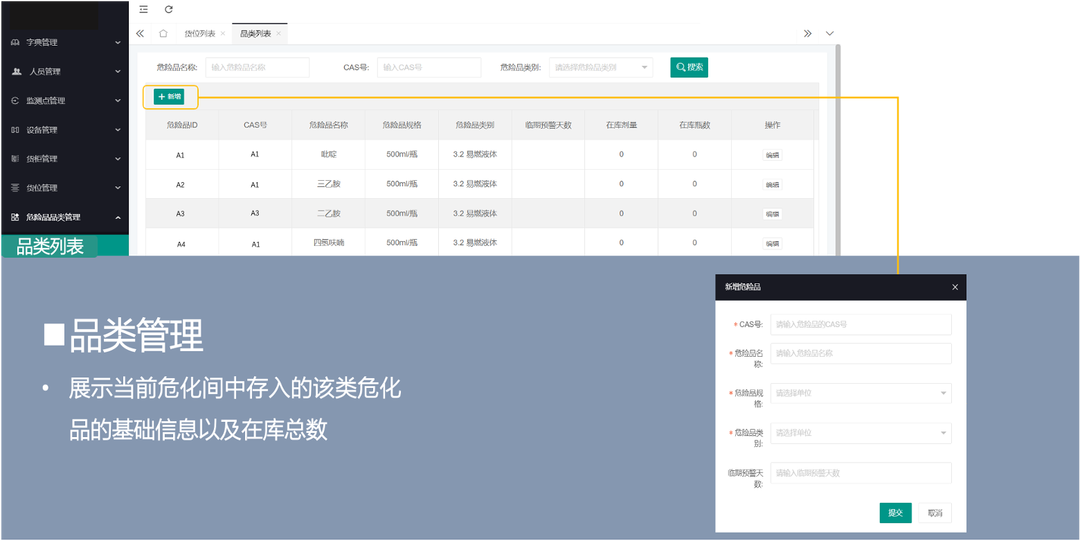This screenshot has width=1080, height=541.
Task: Click the CAS号 search input
Action: [x=428, y=68]
